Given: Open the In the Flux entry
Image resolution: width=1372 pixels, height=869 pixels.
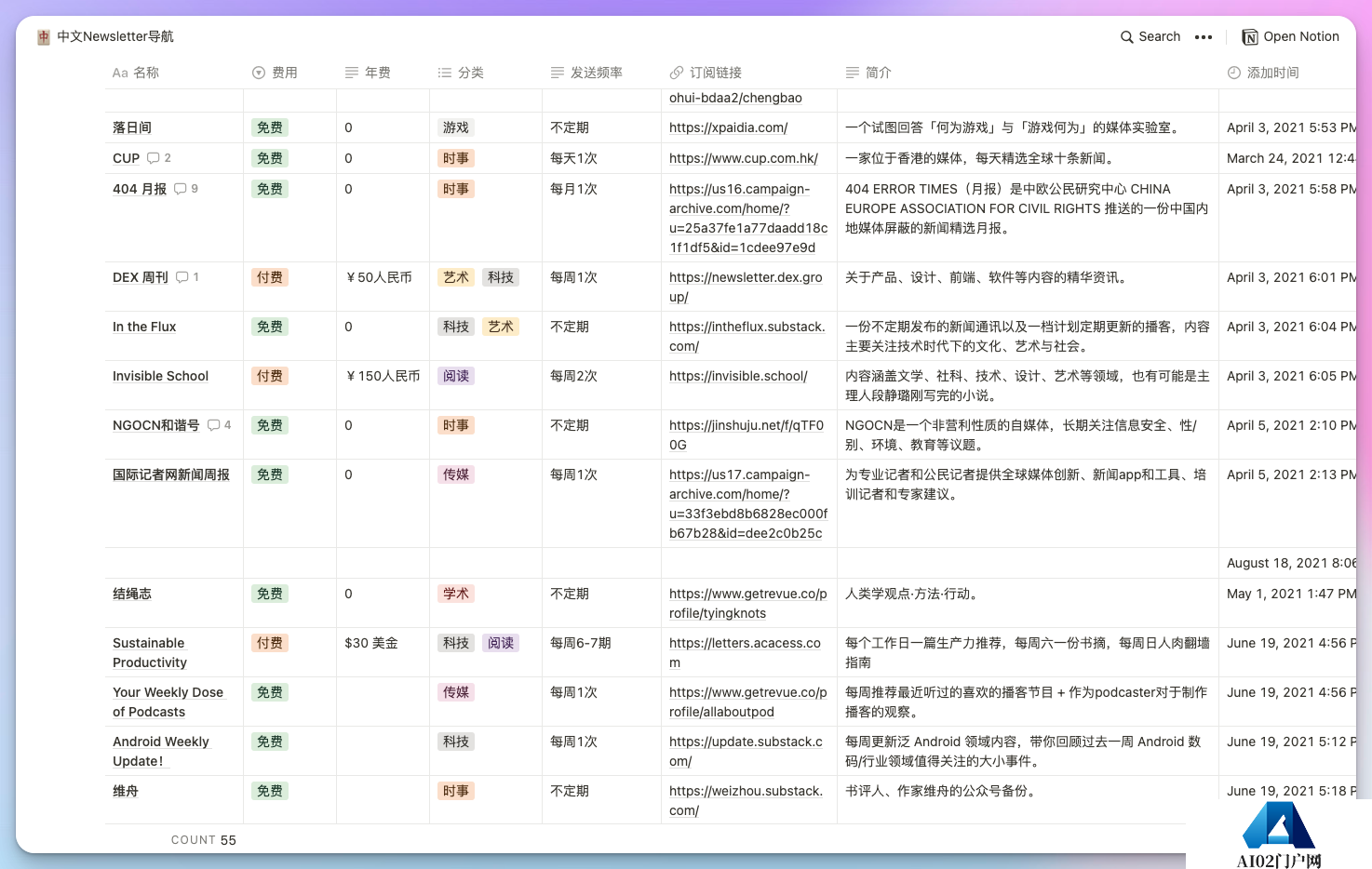Looking at the screenshot, I should coord(144,328).
